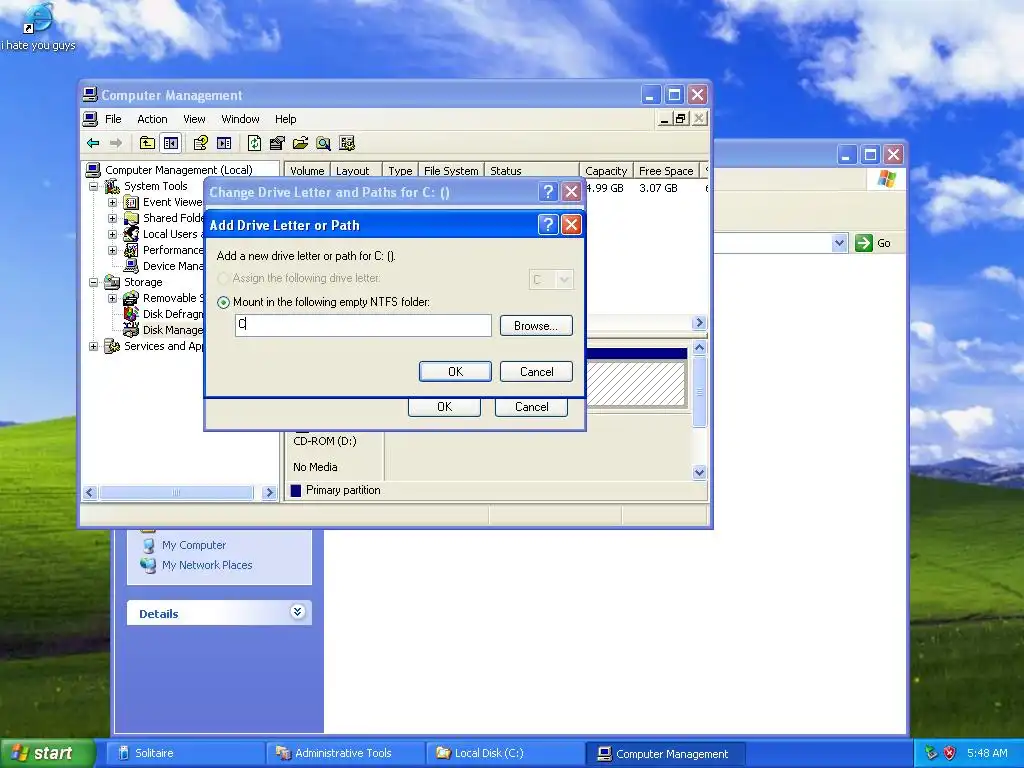
Task: Click Cancel in Change Drive Letter and Paths dialog
Action: 531,407
